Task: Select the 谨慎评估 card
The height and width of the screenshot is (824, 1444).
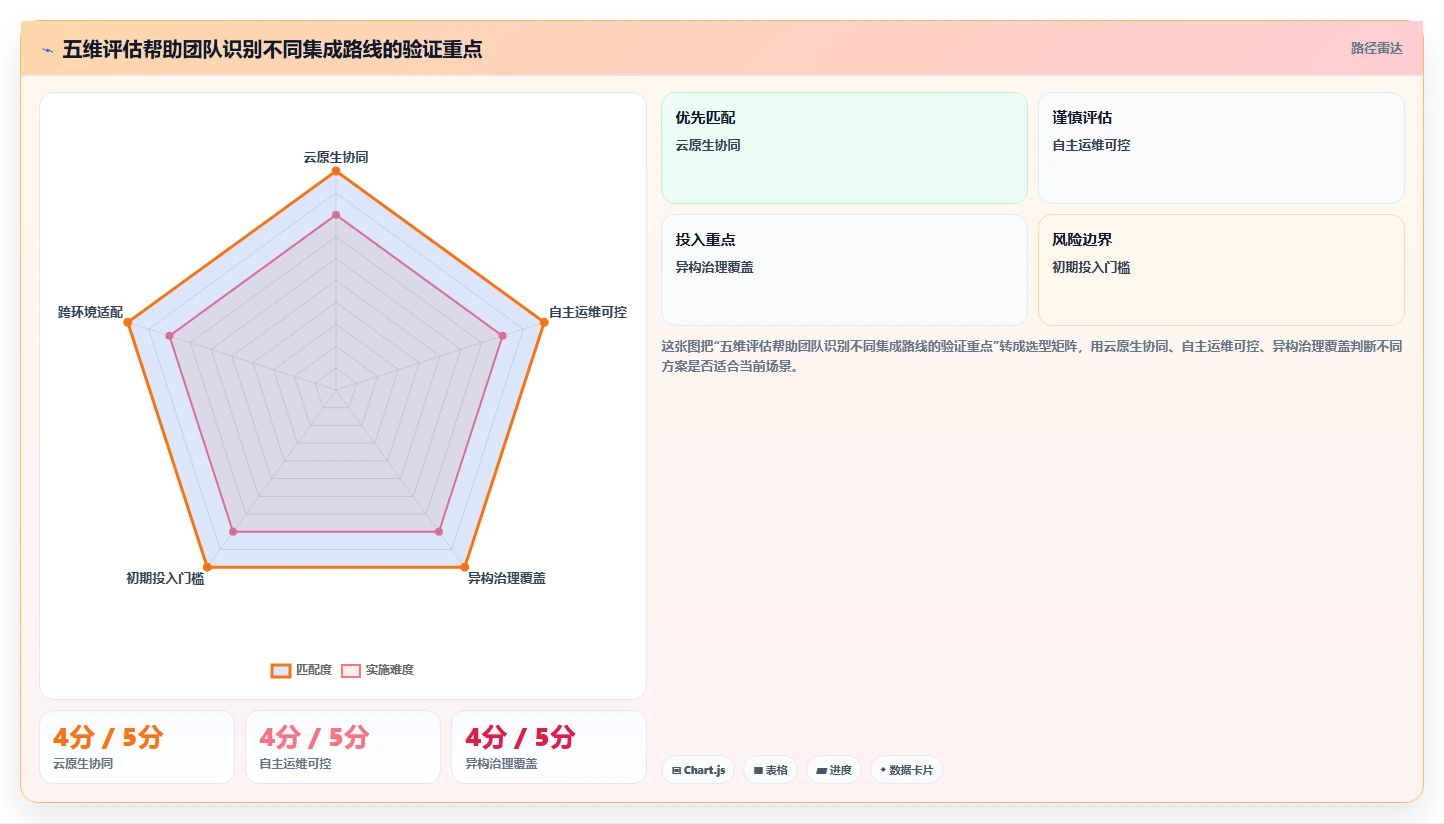Action: pos(1221,148)
